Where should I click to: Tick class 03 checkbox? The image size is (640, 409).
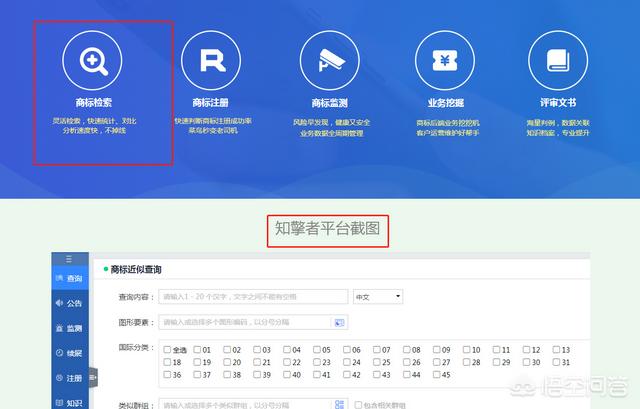point(257,349)
